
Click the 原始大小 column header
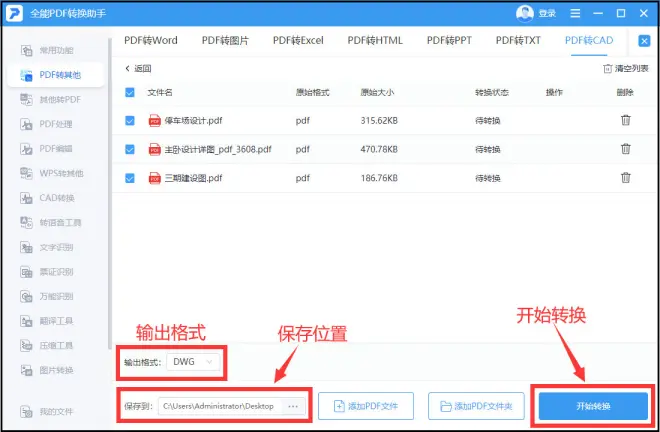pos(377,92)
